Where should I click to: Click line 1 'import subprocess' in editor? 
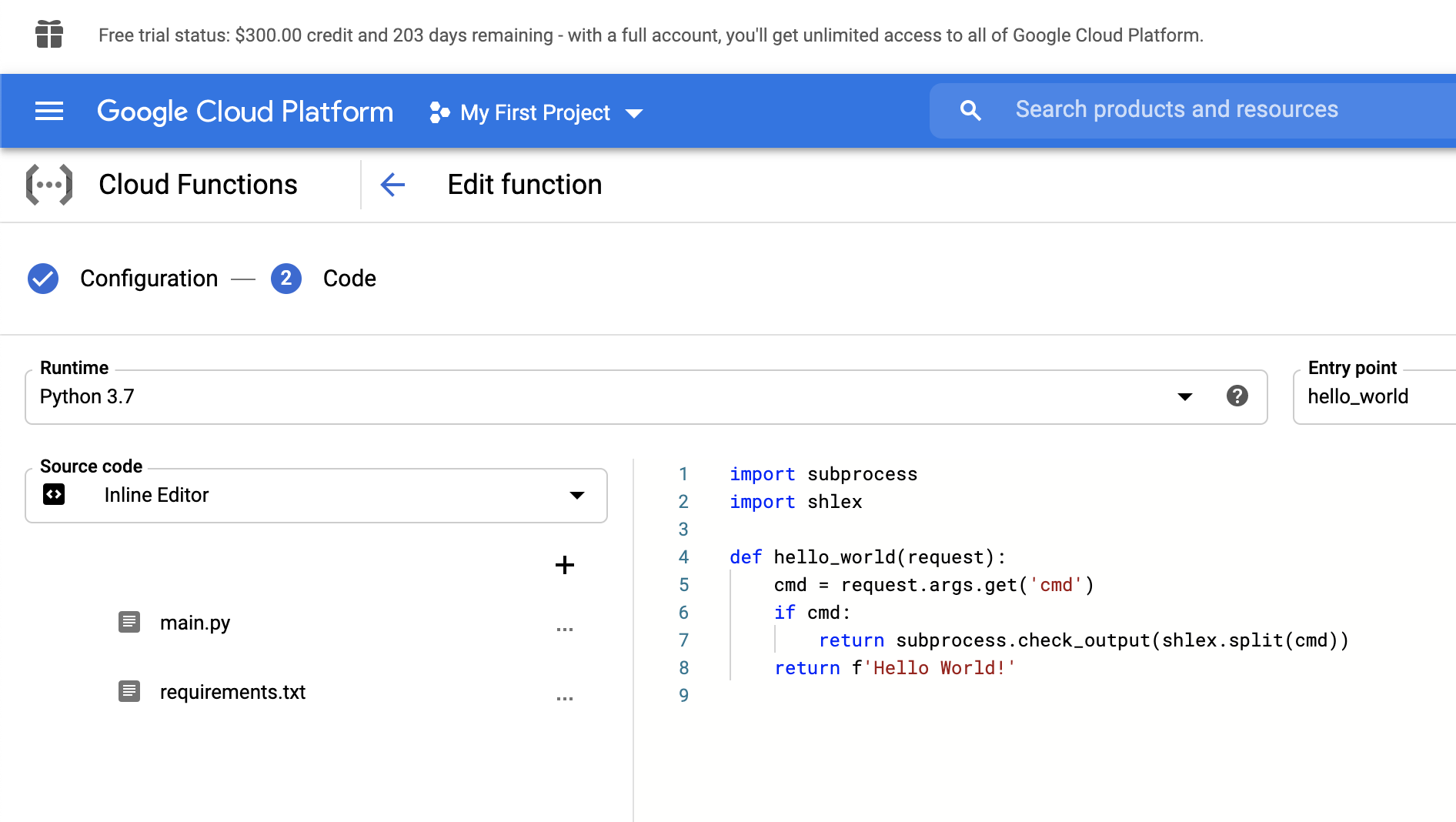point(823,474)
